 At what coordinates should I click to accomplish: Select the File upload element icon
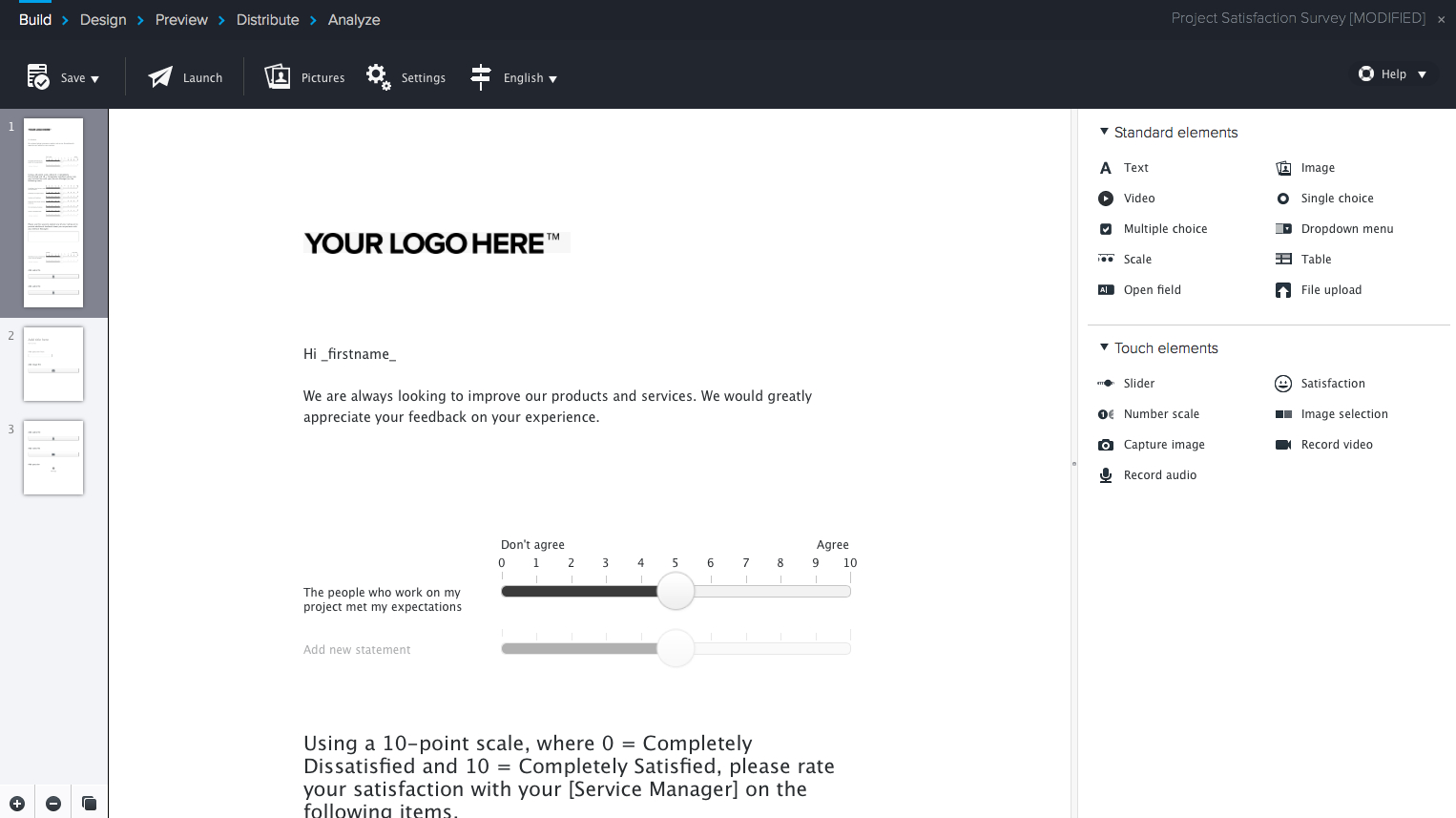point(1283,290)
